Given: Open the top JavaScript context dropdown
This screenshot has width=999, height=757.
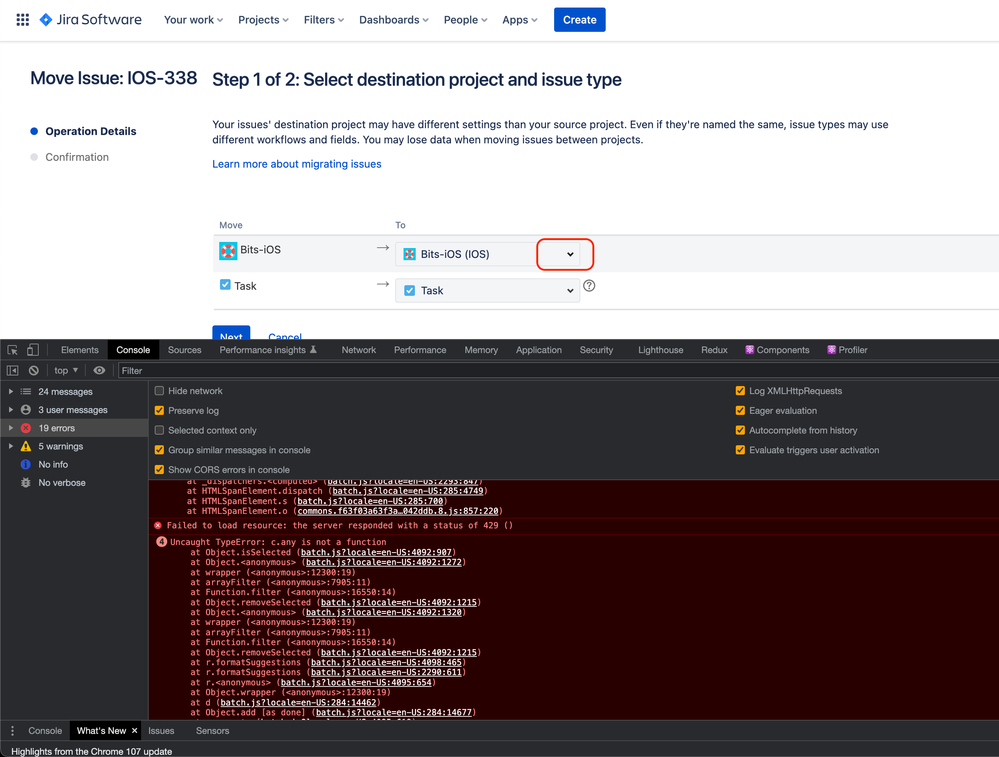Looking at the screenshot, I should click(66, 370).
